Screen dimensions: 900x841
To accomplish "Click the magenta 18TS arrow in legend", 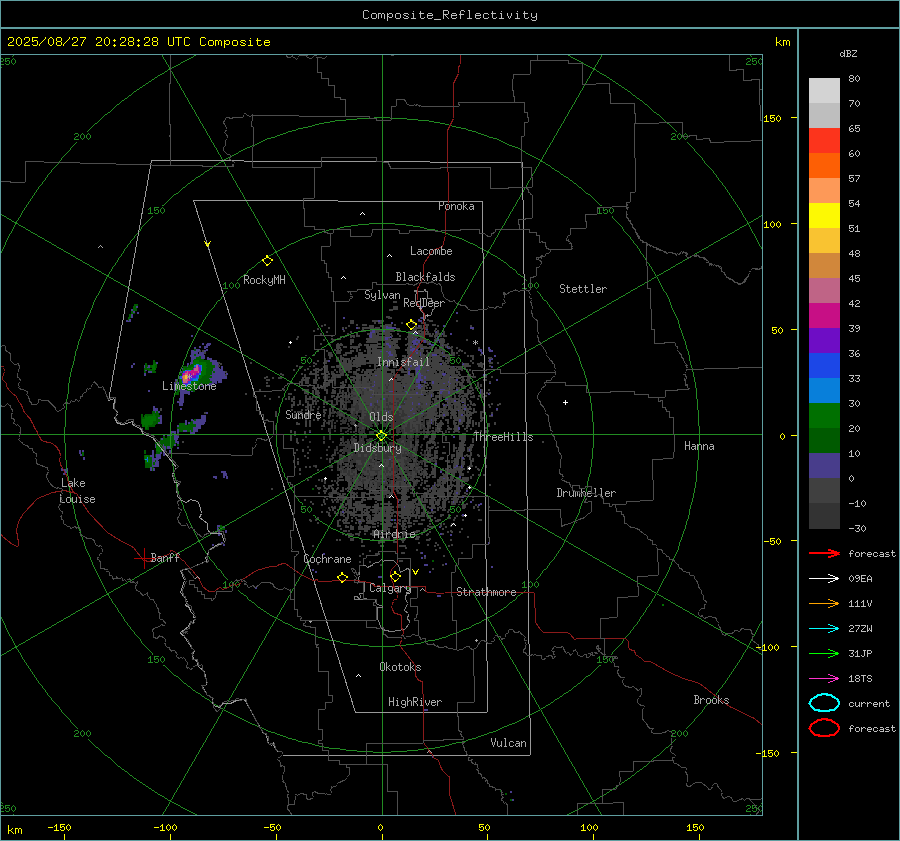I will click(824, 679).
